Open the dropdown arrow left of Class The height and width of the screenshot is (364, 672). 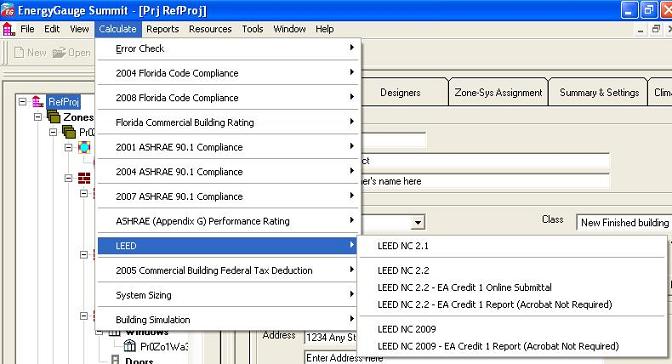(417, 222)
